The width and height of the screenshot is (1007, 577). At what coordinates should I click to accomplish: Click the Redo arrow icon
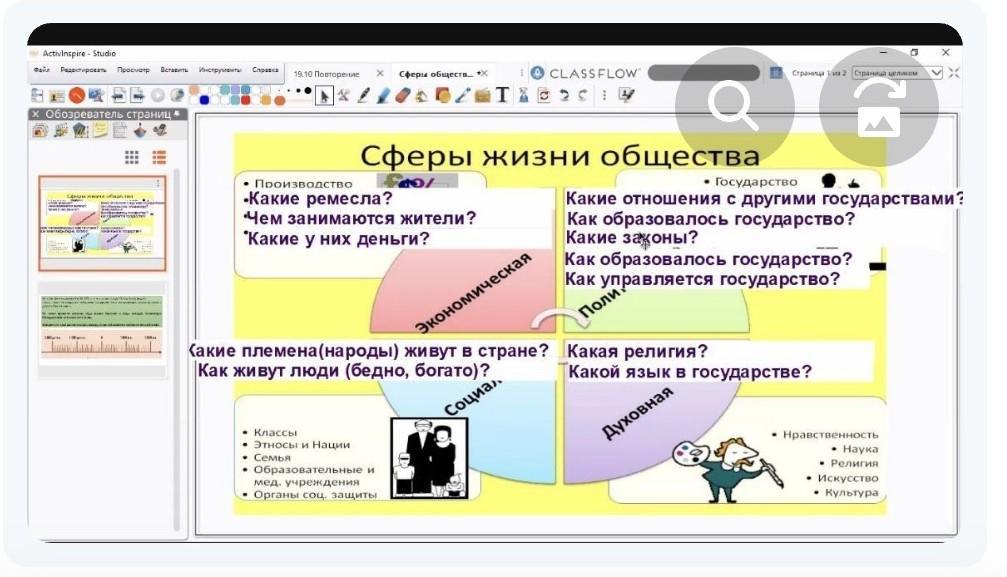pos(582,95)
